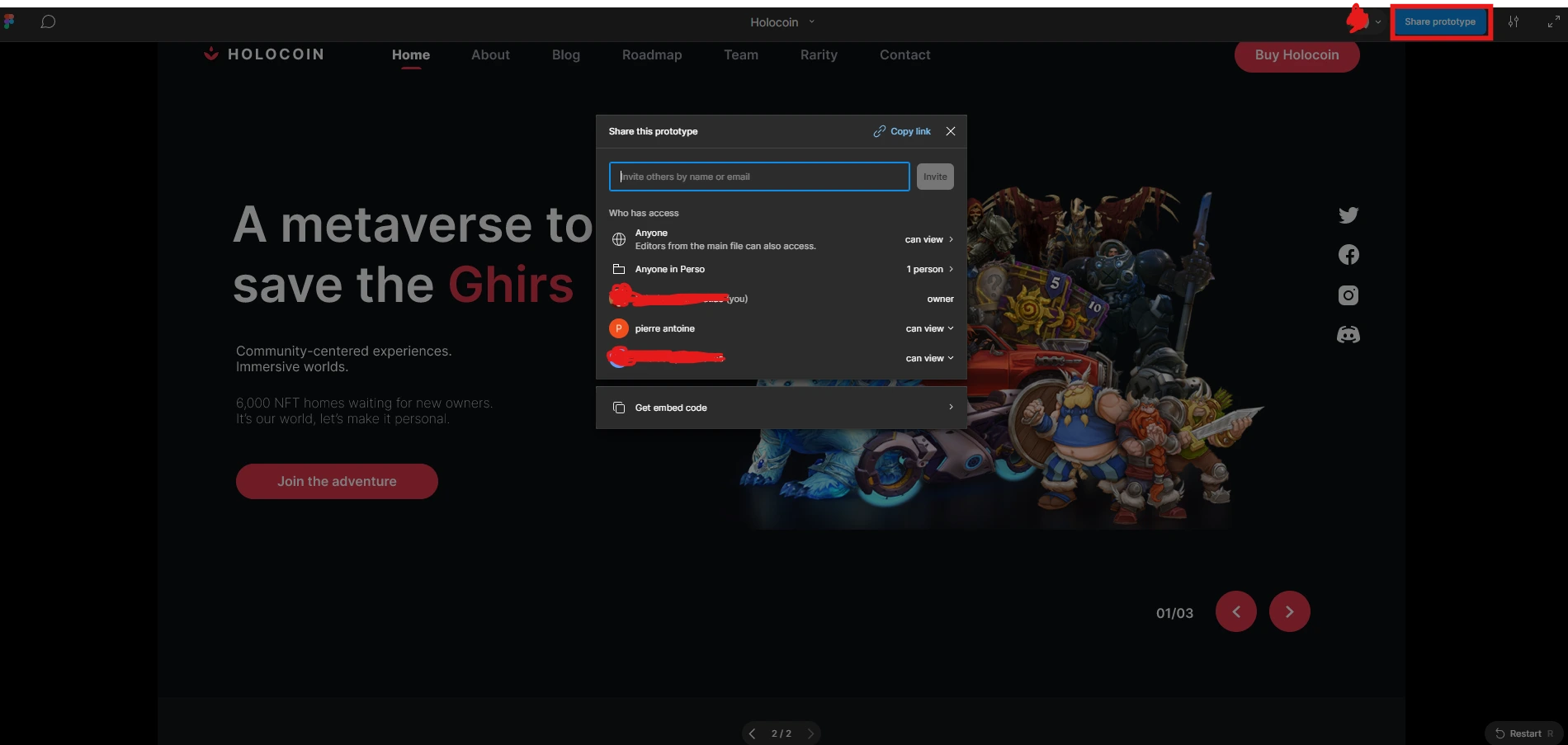
Task: Open the user avatar dropdown chevron
Action: coord(1378,22)
